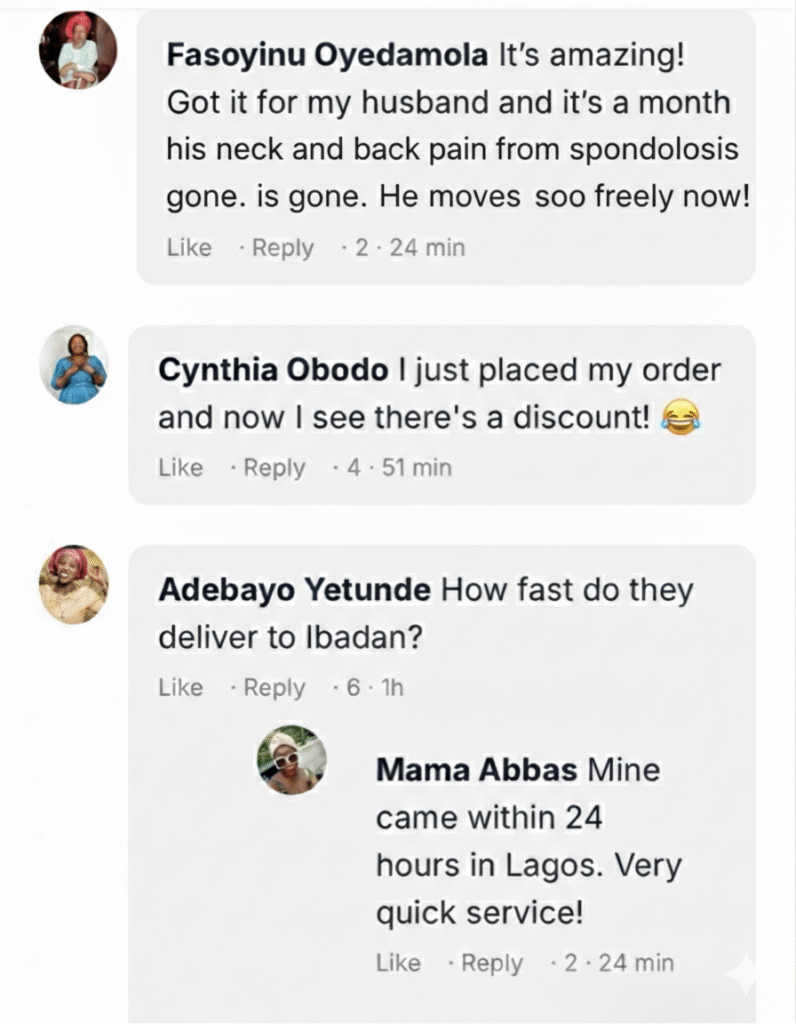Open Fasoyinu Oyedamola's profile name link
This screenshot has height=1024, width=796.
[x=328, y=56]
